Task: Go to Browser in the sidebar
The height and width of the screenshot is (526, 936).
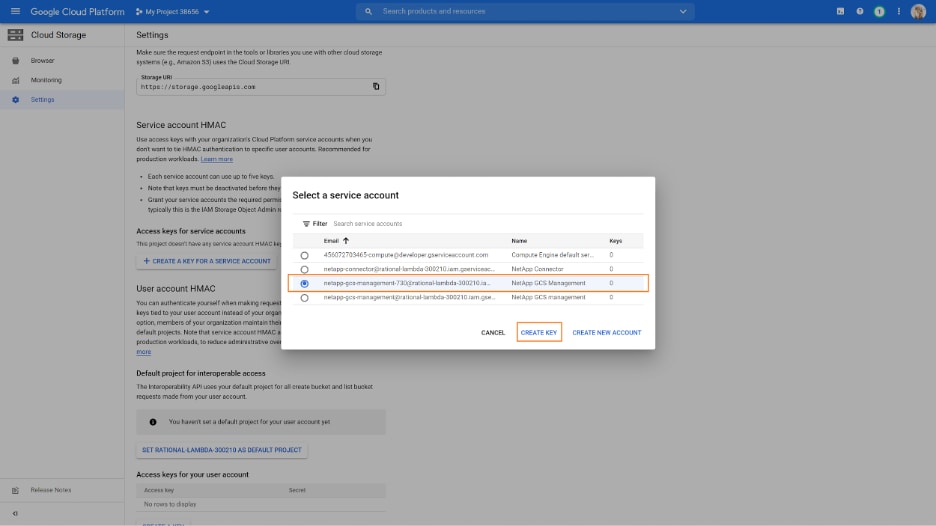Action: click(x=42, y=61)
